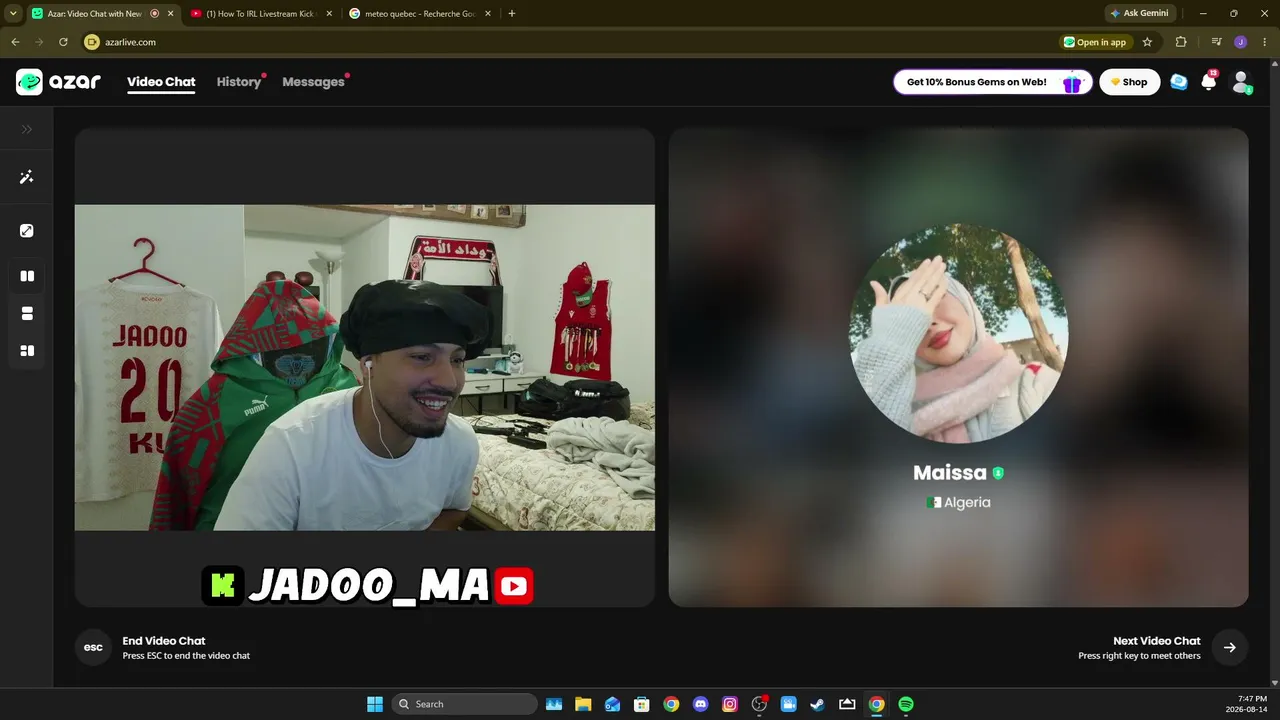Expand the left sidebar with the double chevron
The height and width of the screenshot is (720, 1280).
coord(27,129)
